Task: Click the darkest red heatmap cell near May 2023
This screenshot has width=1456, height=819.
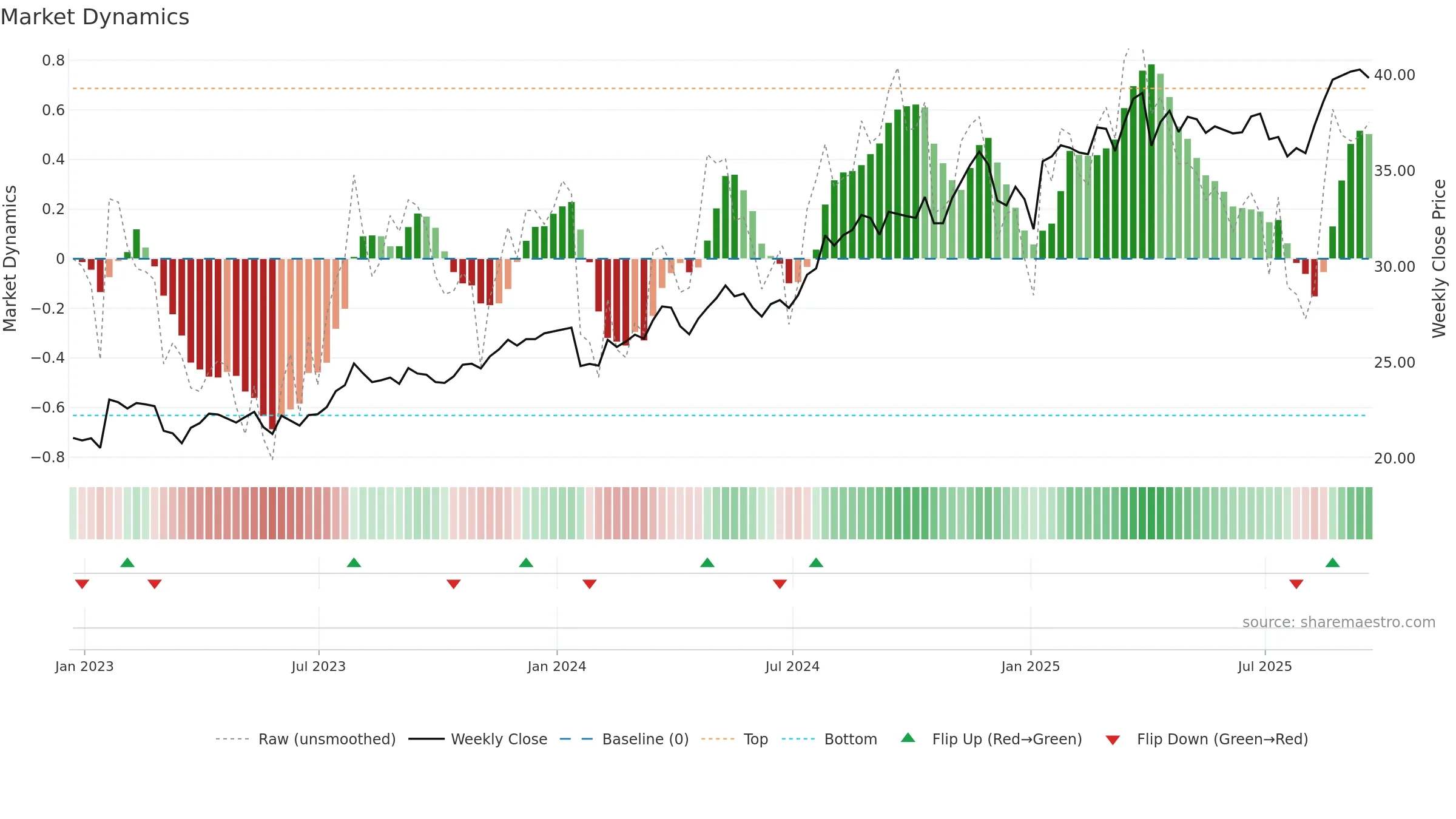Action: (x=272, y=513)
